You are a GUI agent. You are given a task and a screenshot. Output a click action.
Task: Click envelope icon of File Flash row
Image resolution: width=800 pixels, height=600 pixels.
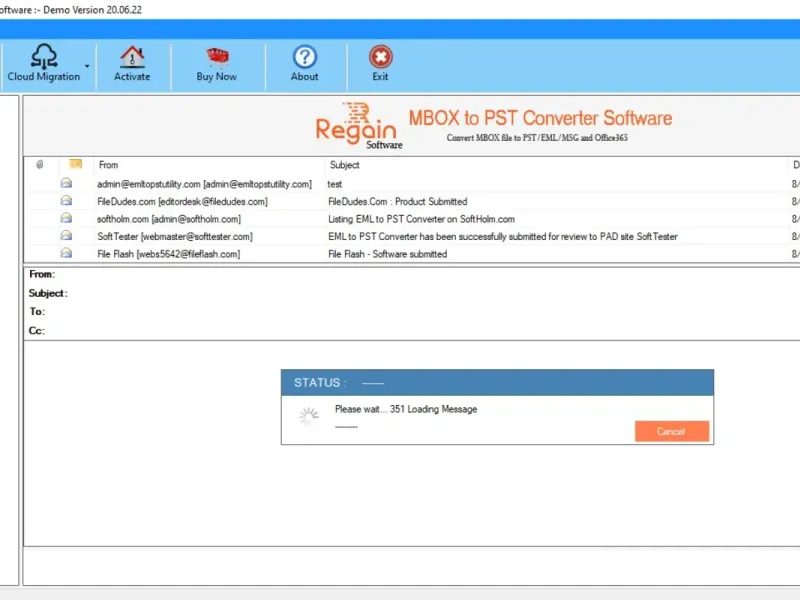click(x=66, y=253)
